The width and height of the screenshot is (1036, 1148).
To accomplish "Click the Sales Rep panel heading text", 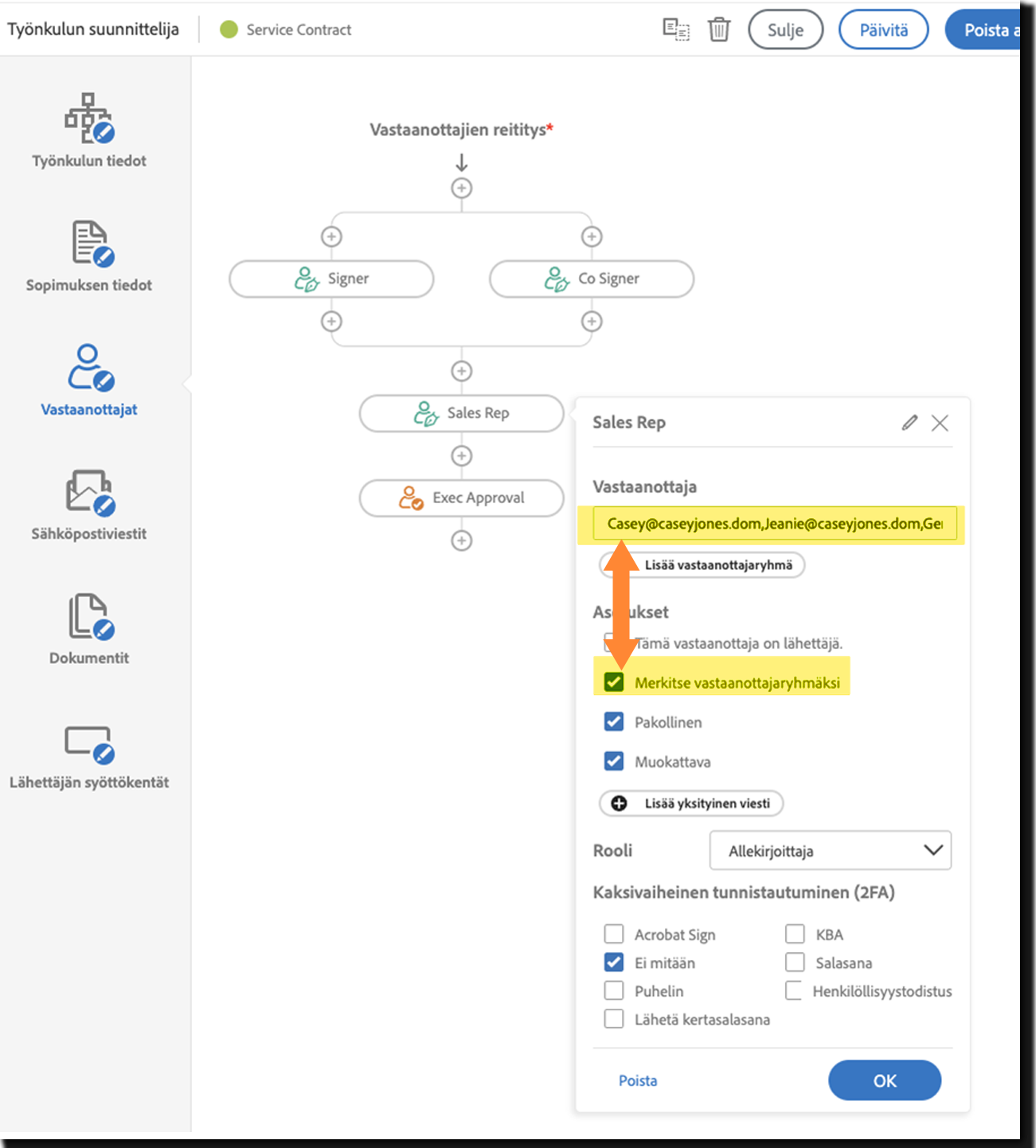I will pos(629,423).
